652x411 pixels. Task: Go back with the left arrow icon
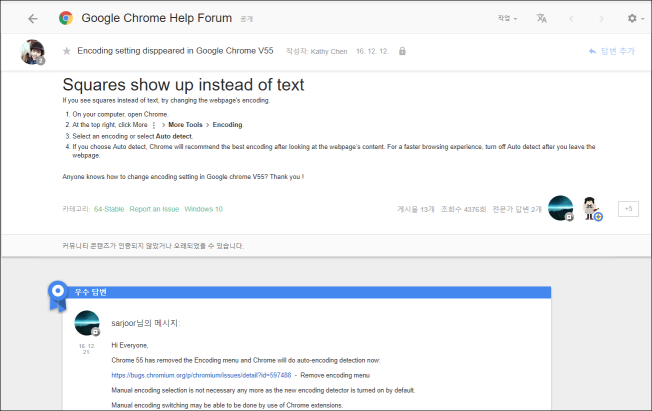click(x=33, y=18)
